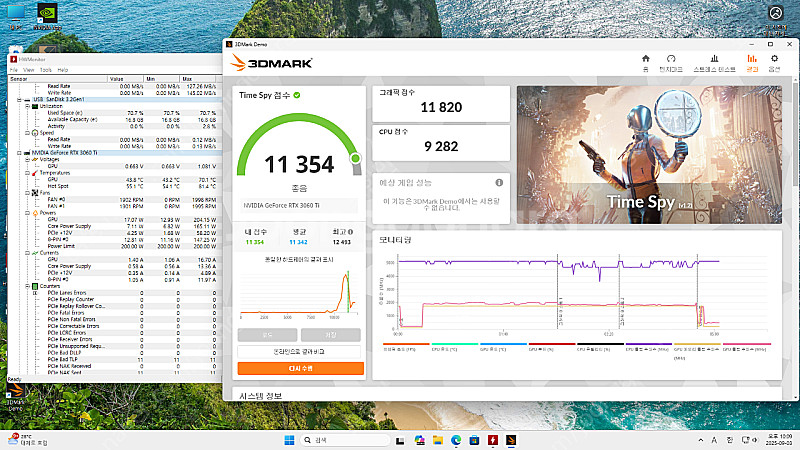Collapse the Voltages node in HWMonitor
The height and width of the screenshot is (450, 800).
[x=28, y=159]
